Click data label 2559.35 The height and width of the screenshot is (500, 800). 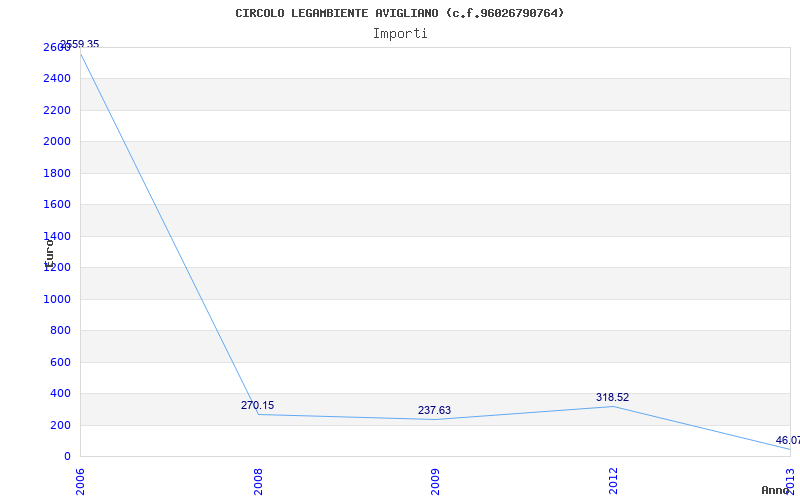[x=80, y=44]
